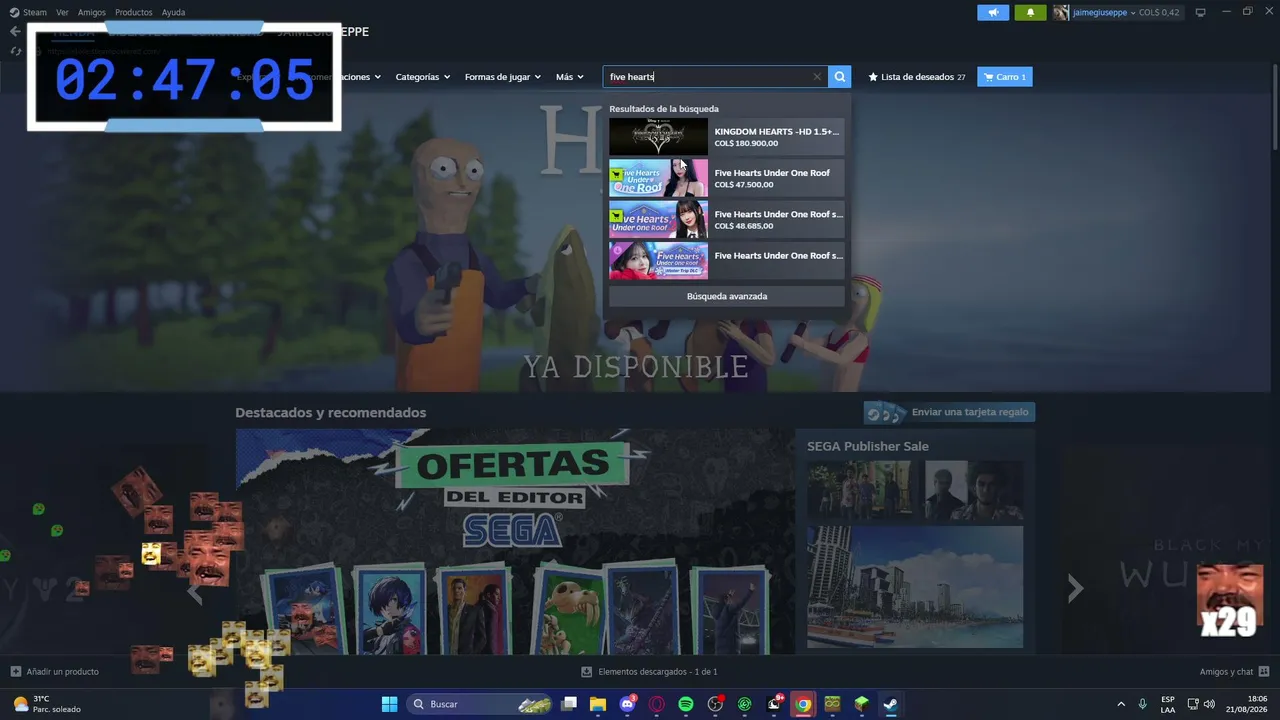This screenshot has width=1280, height=720.
Task: Select the Five Hearts result priced COL$ 48.685,00
Action: 727,220
